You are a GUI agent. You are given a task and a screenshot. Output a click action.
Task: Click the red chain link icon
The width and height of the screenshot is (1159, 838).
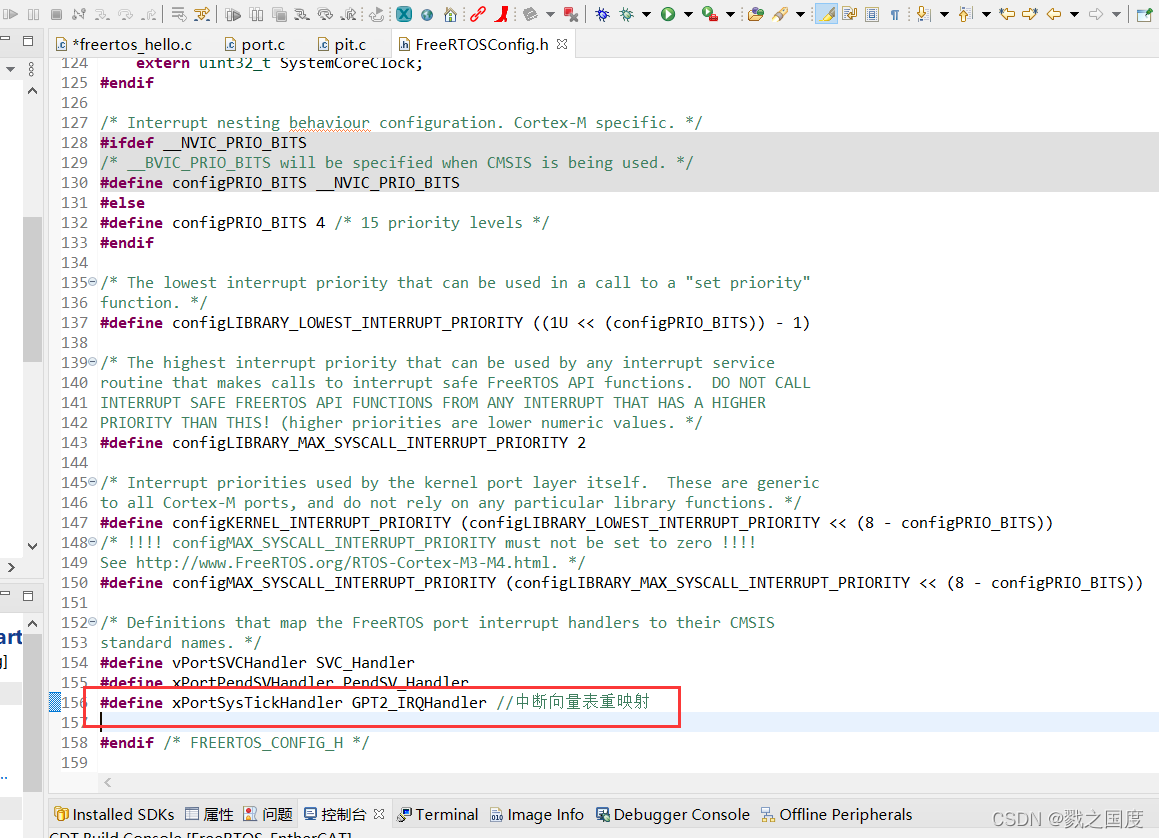(478, 14)
